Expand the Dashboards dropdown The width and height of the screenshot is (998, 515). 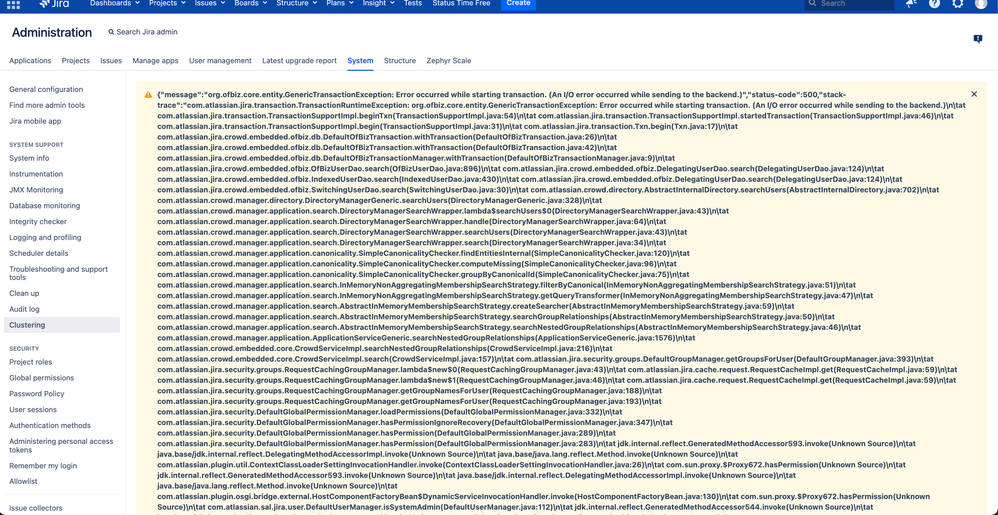tap(115, 3)
